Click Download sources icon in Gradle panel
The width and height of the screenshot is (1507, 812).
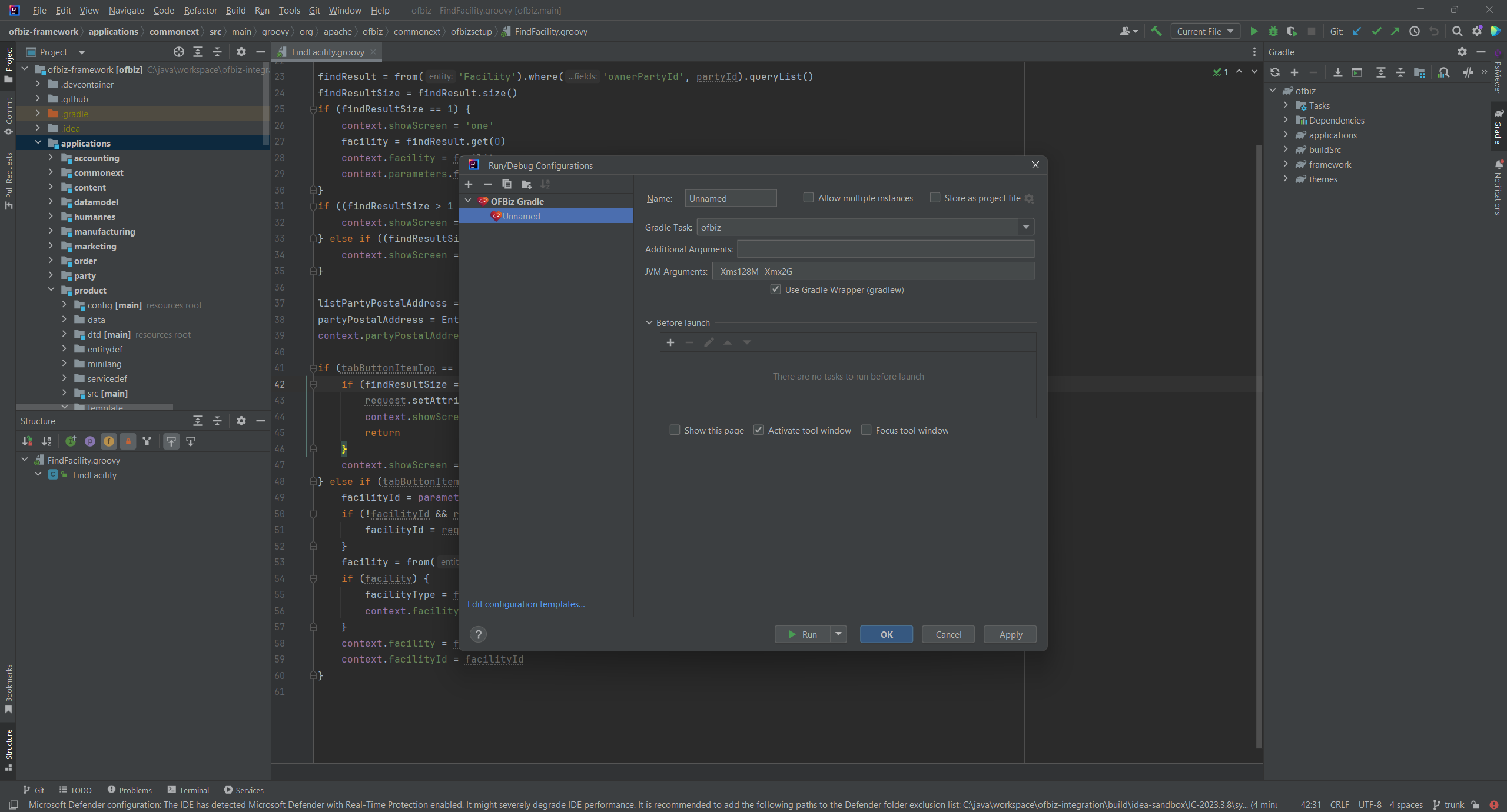point(1338,72)
